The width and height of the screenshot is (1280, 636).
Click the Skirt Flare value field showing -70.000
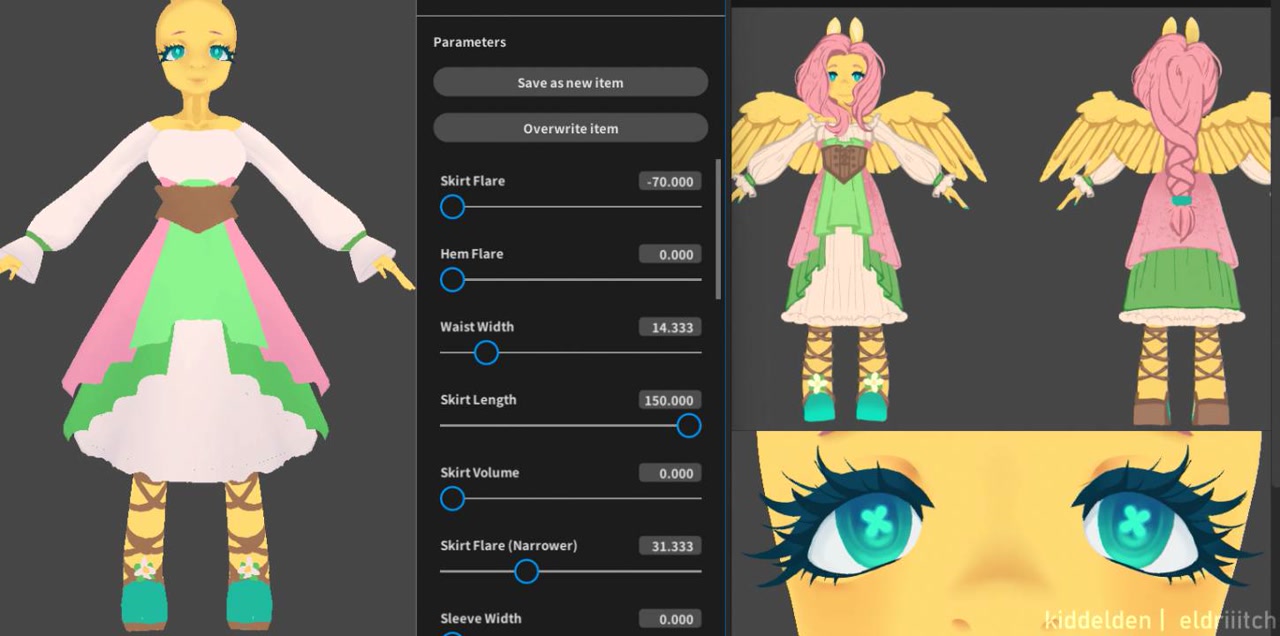669,181
